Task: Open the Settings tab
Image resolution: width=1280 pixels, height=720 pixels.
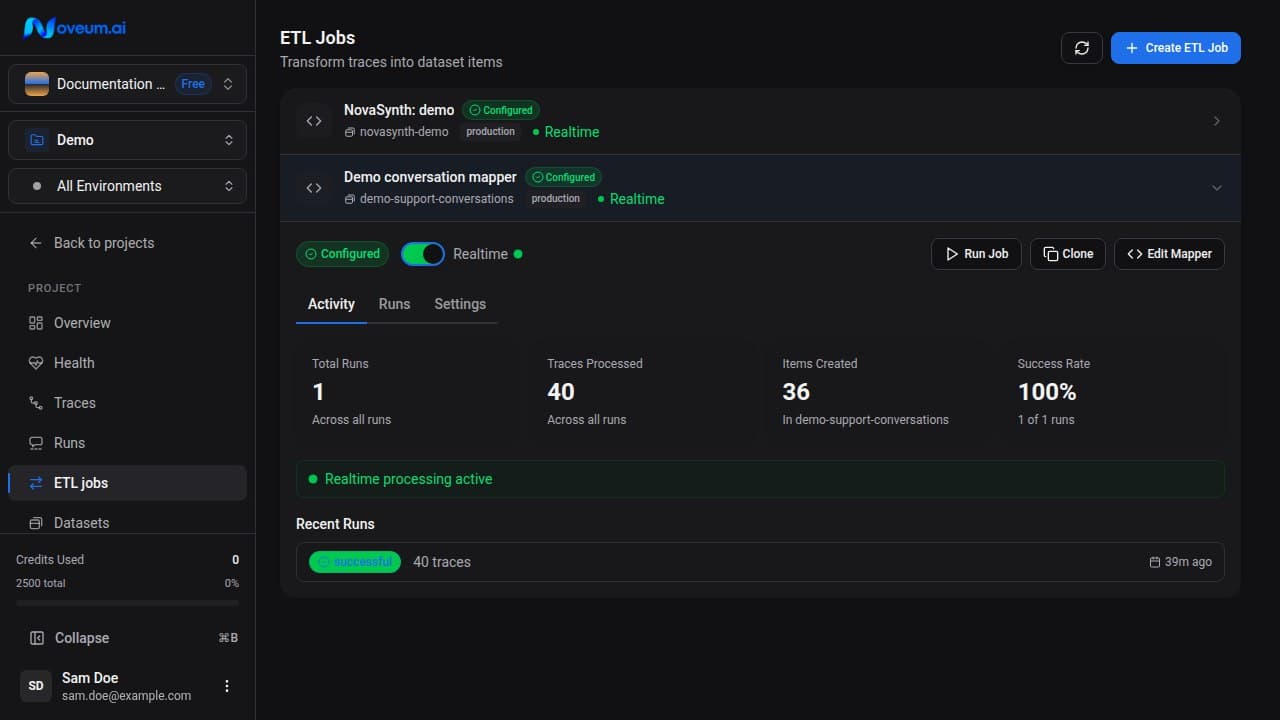Action: (x=460, y=304)
